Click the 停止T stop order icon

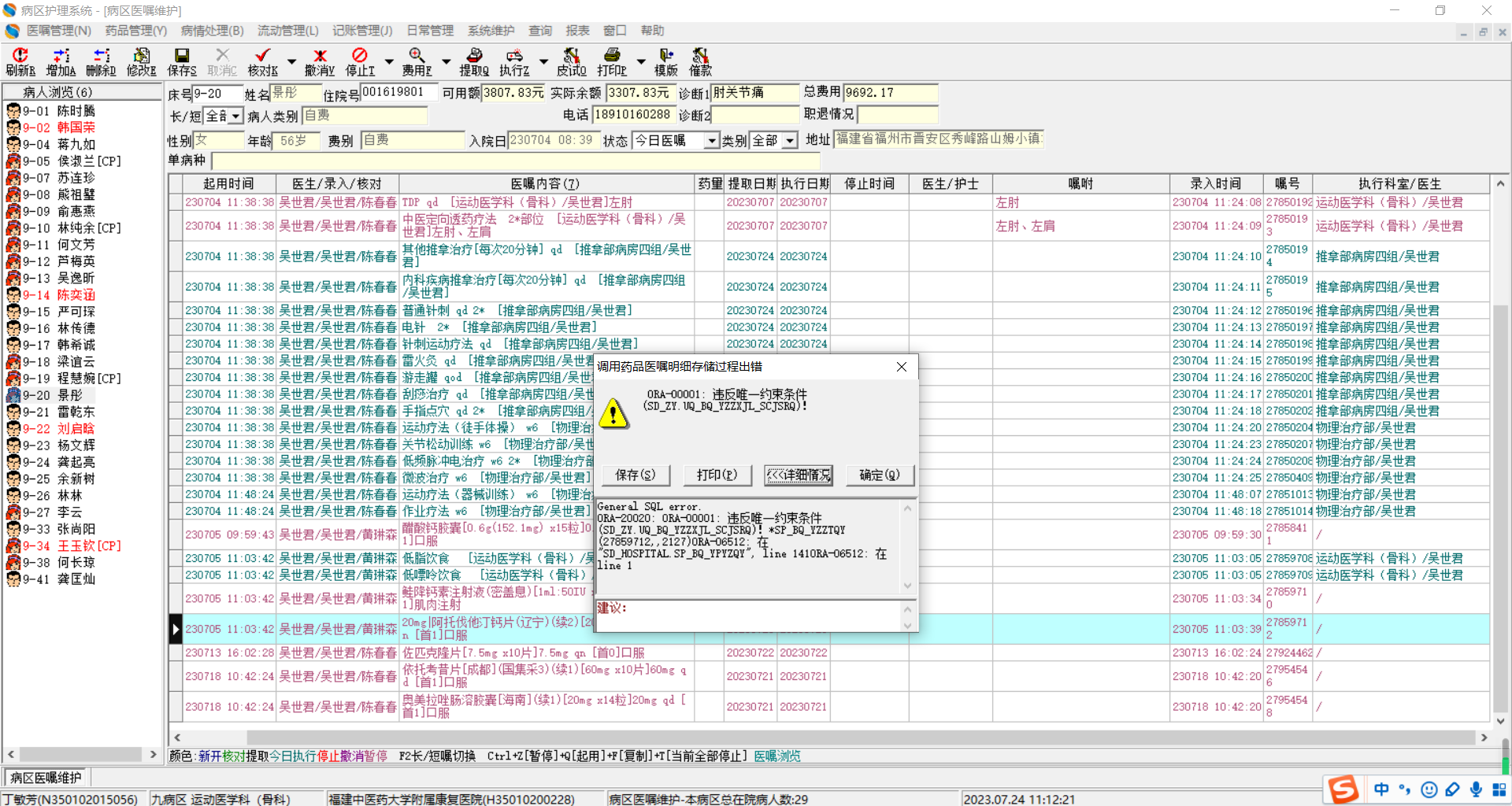click(x=360, y=61)
